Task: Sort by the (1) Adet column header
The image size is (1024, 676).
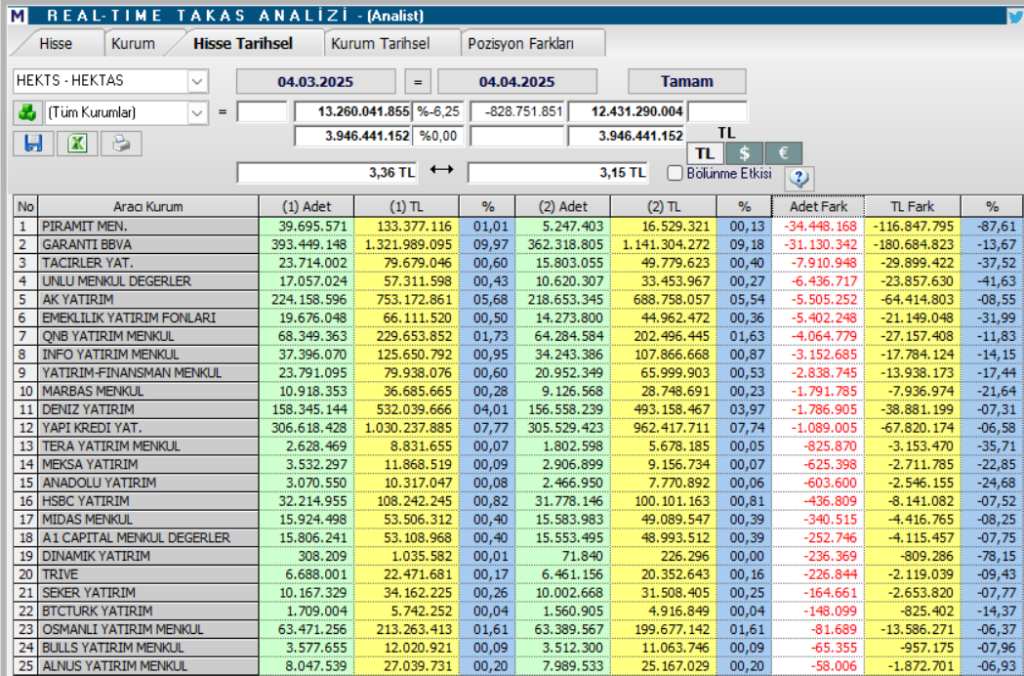Action: (x=307, y=206)
